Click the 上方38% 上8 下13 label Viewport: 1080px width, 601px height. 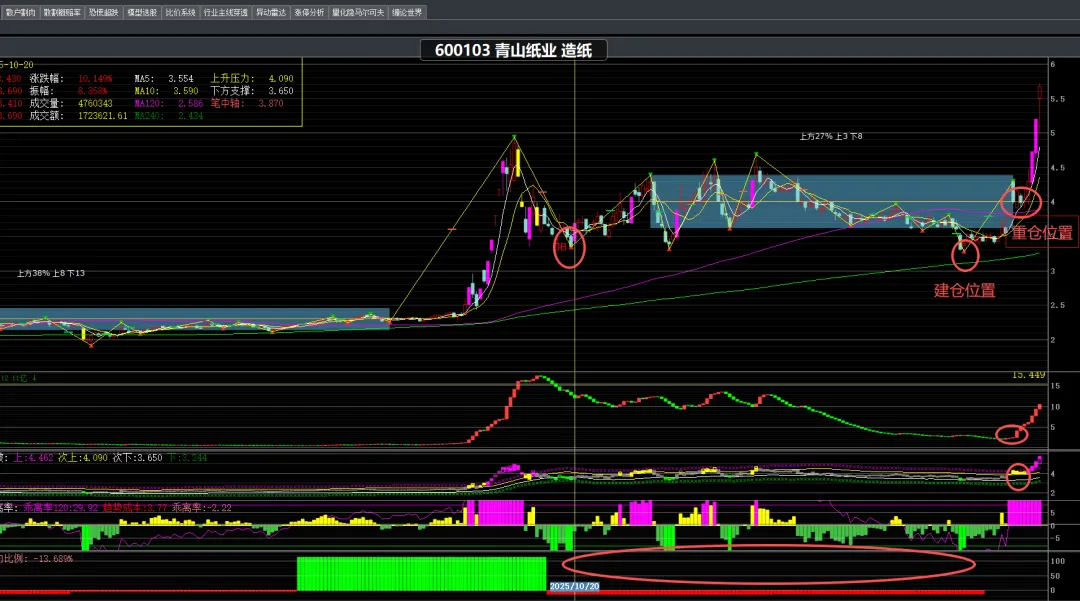[51, 273]
